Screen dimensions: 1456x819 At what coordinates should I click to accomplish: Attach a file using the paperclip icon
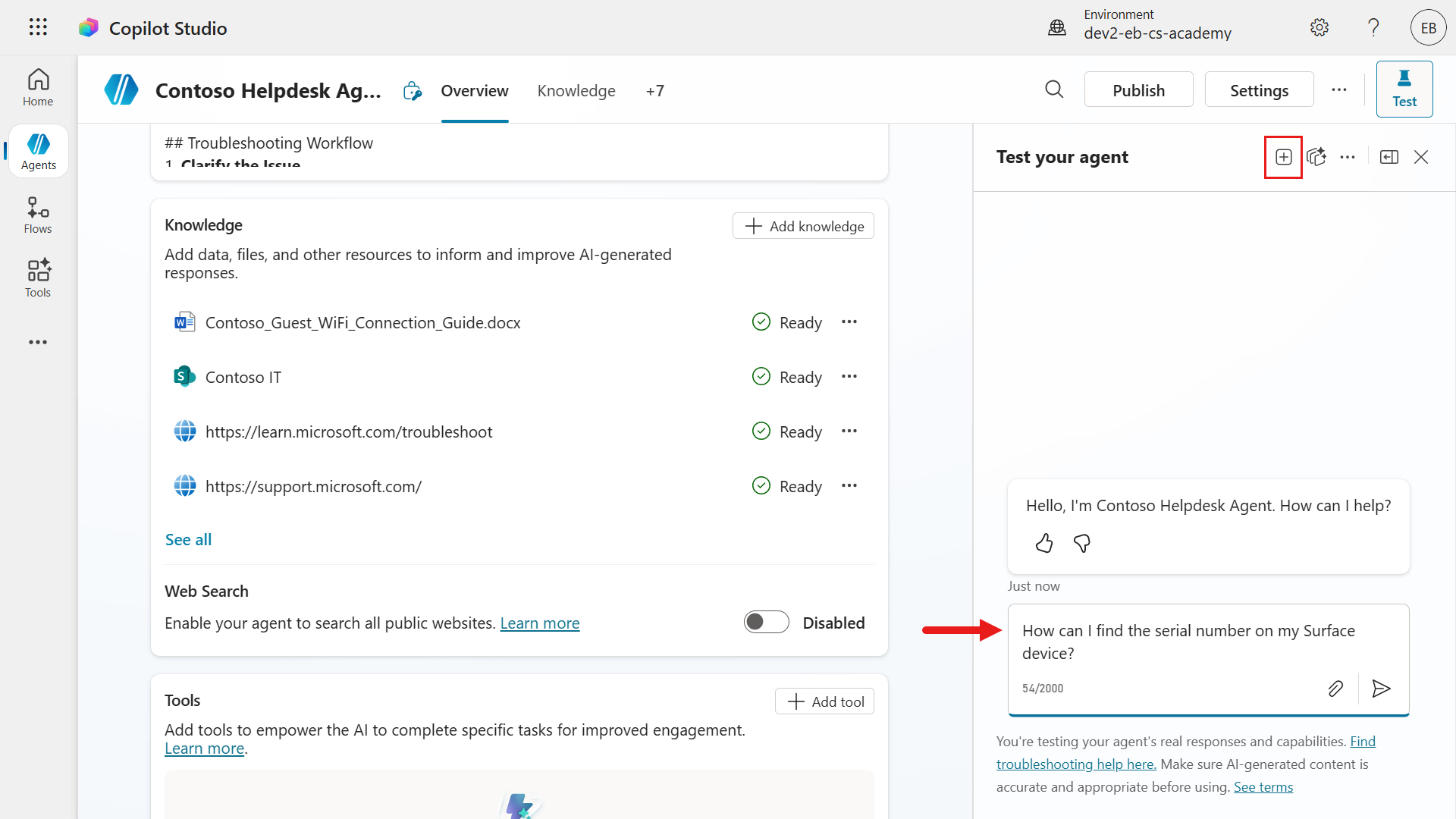[x=1335, y=689]
